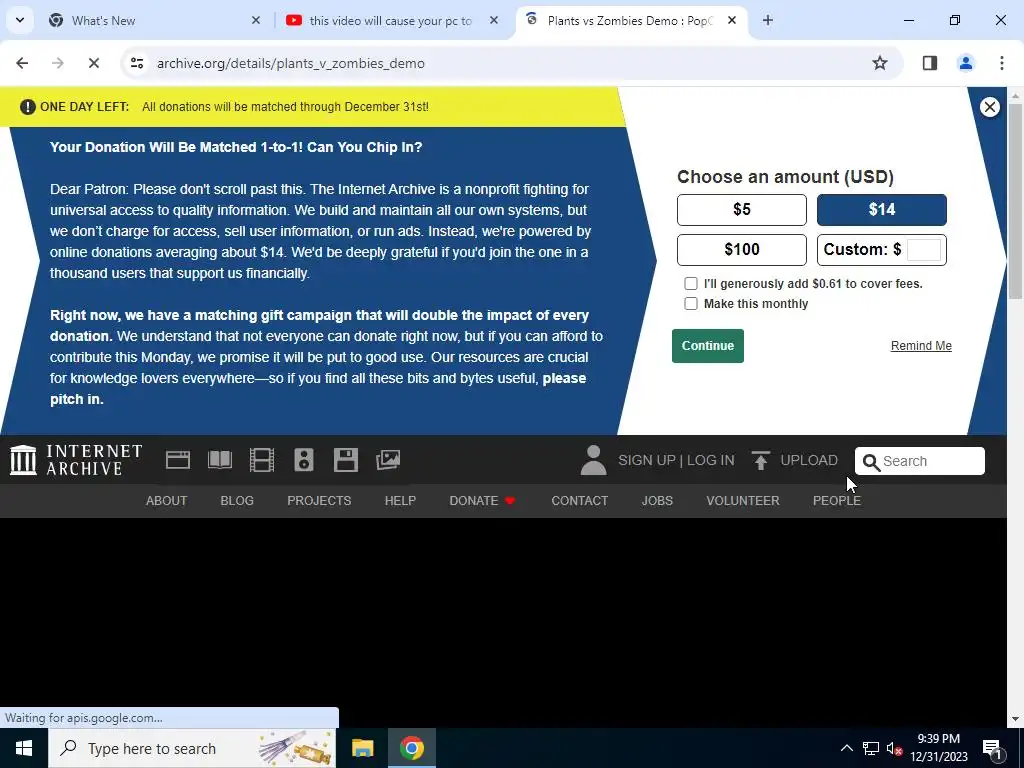1024x768 pixels.
Task: Select the $5 donation amount
Action: pos(741,210)
